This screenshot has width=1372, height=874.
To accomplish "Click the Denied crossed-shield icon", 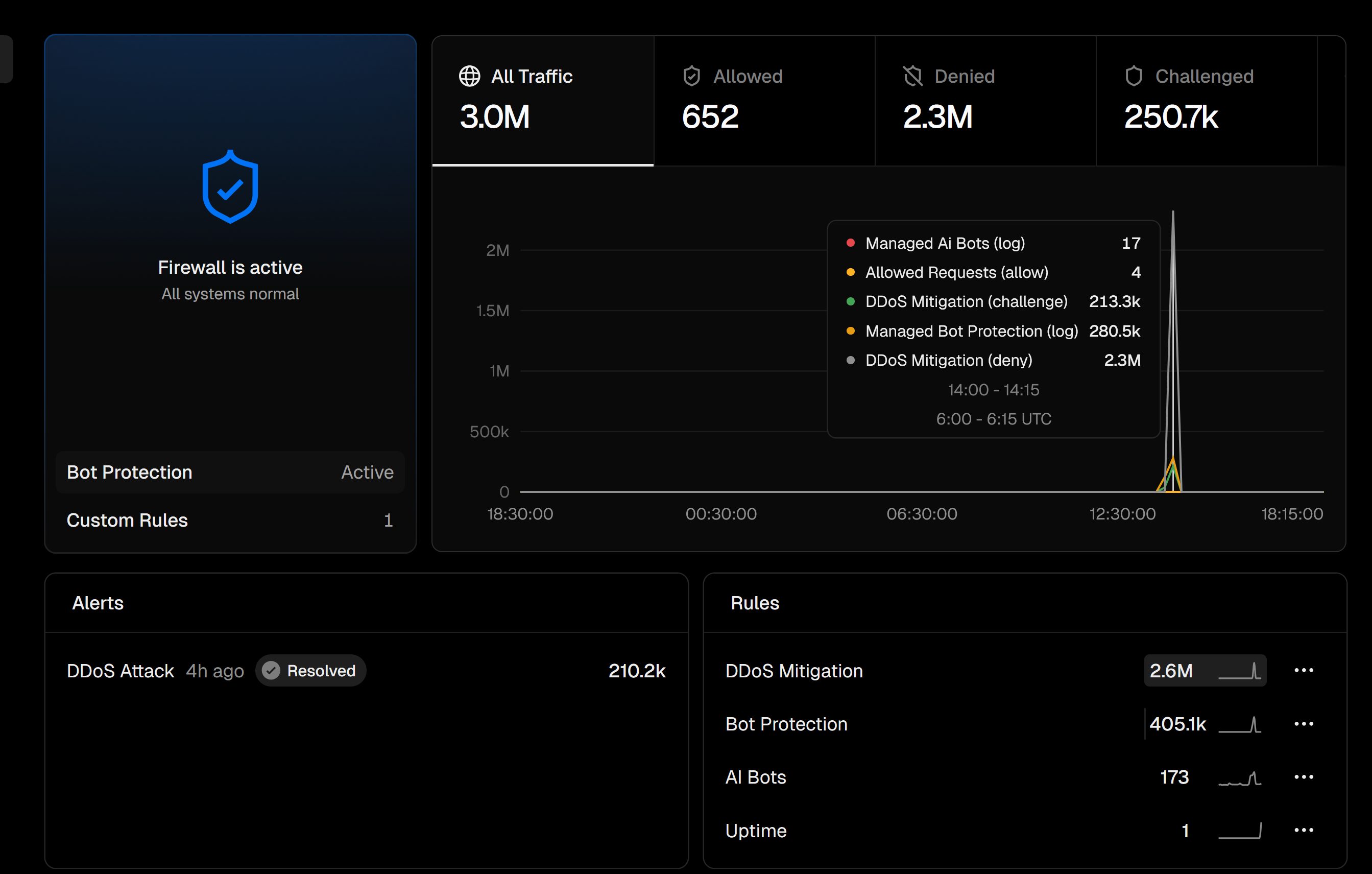I will [913, 76].
